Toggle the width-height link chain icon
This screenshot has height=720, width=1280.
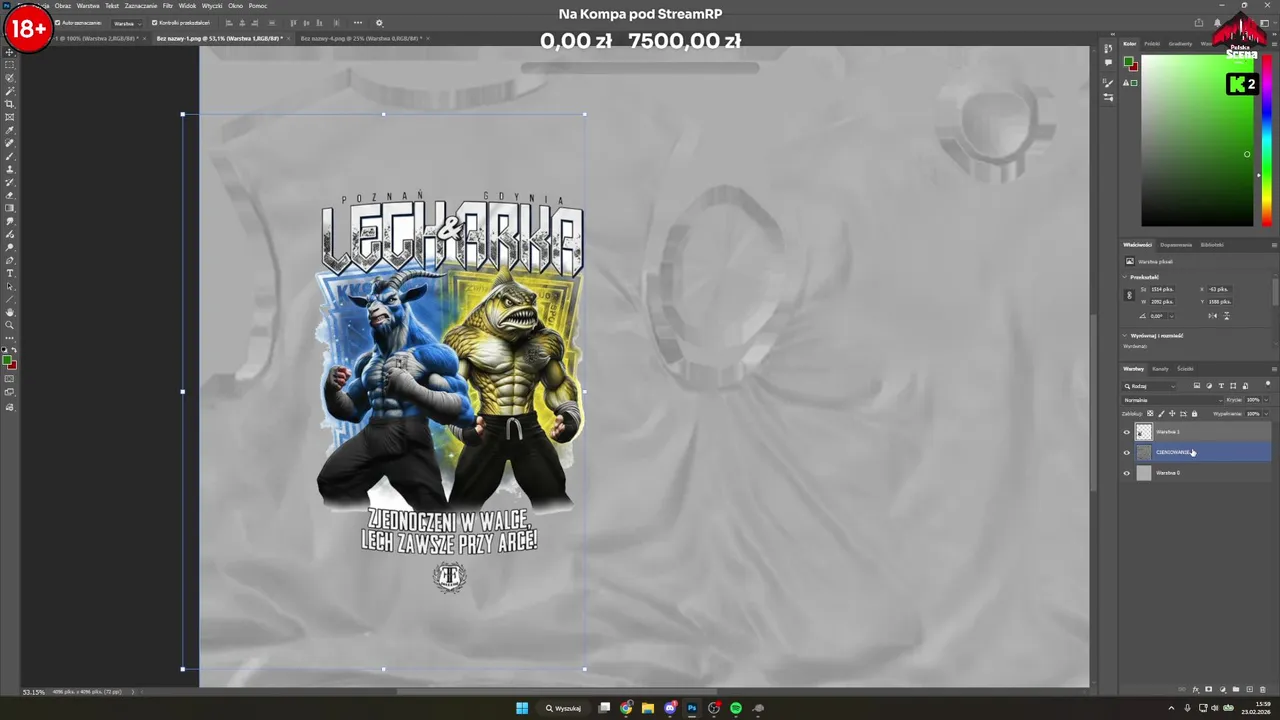1129,295
